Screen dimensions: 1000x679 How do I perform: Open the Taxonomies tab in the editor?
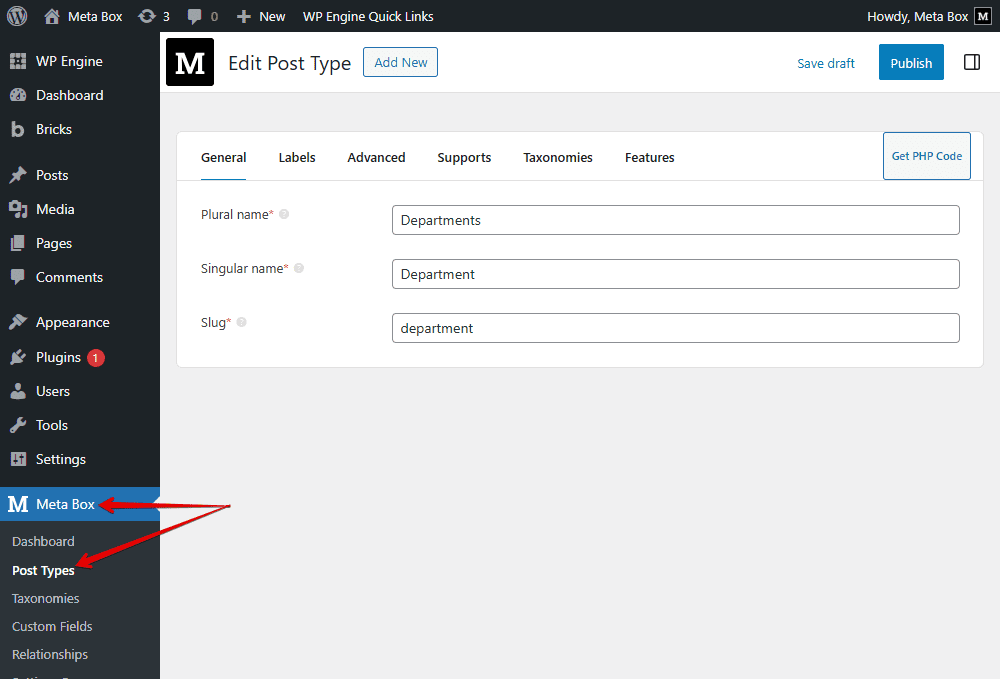click(558, 157)
